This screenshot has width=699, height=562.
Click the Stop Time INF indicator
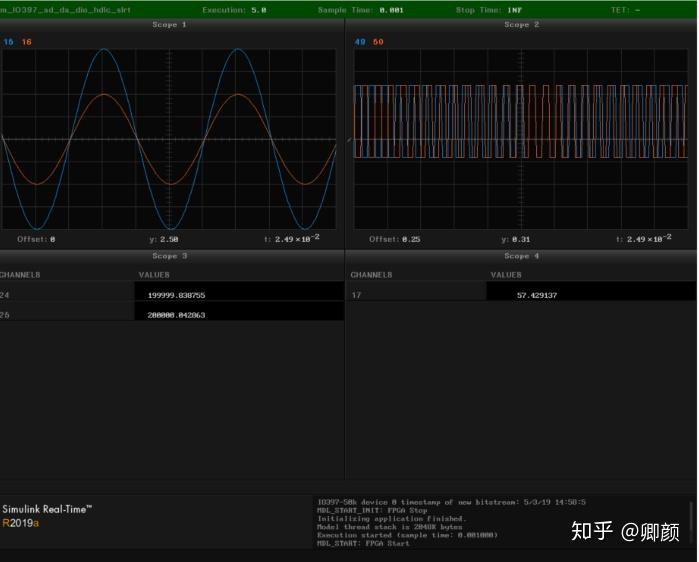click(x=489, y=9)
